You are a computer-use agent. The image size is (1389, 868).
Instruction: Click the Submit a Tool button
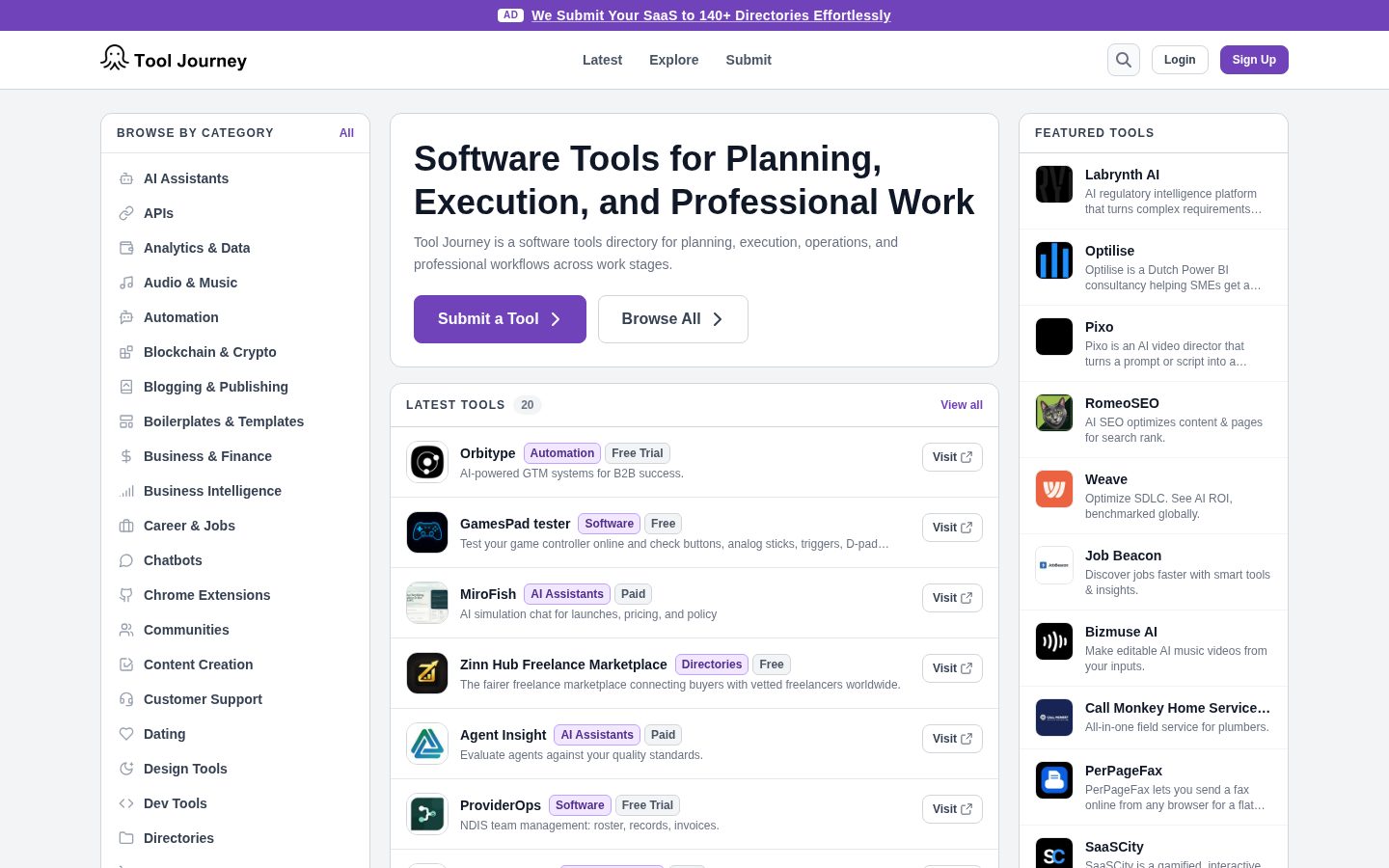[x=500, y=319]
